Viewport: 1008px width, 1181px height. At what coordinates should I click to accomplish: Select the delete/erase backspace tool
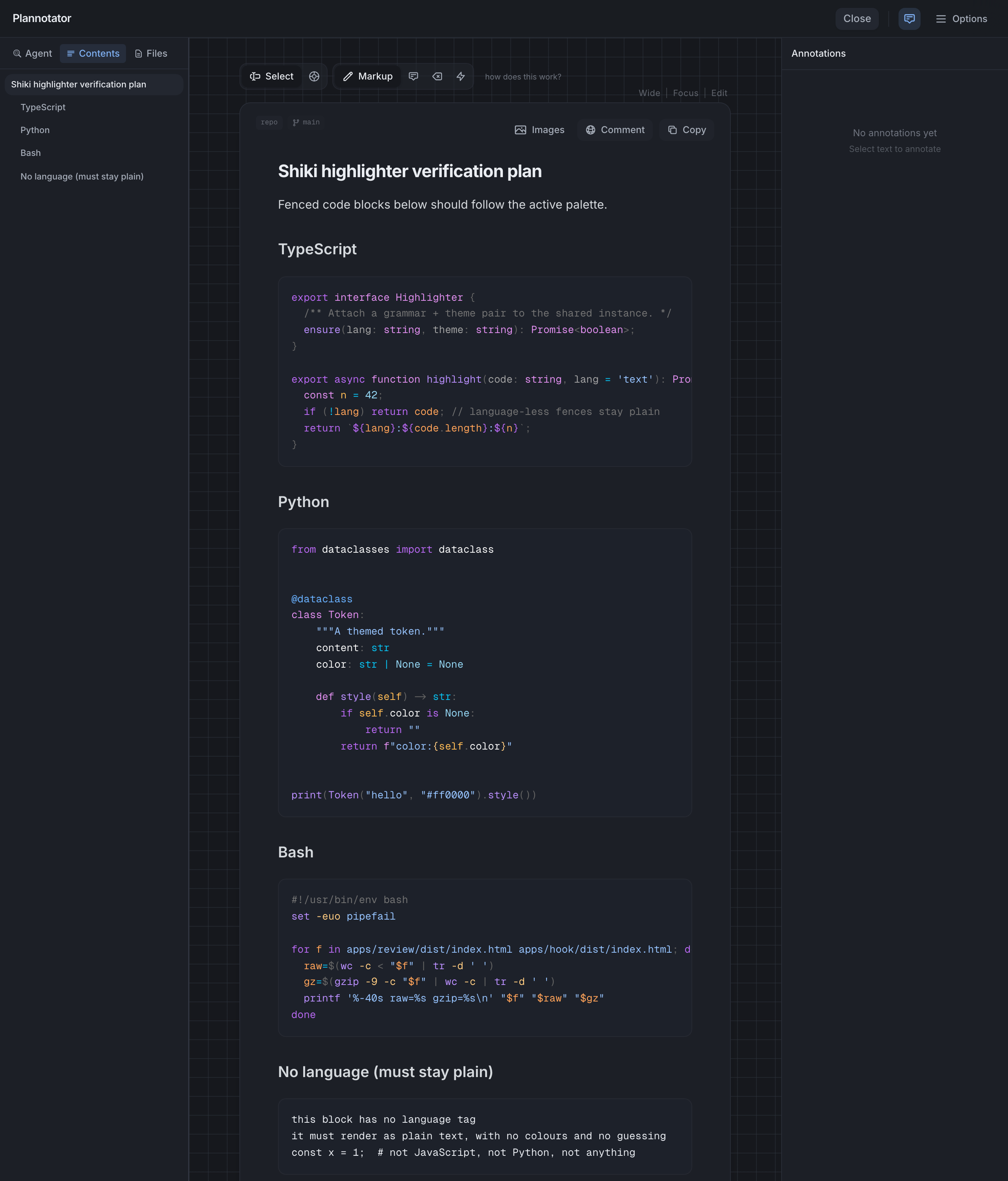coord(437,76)
